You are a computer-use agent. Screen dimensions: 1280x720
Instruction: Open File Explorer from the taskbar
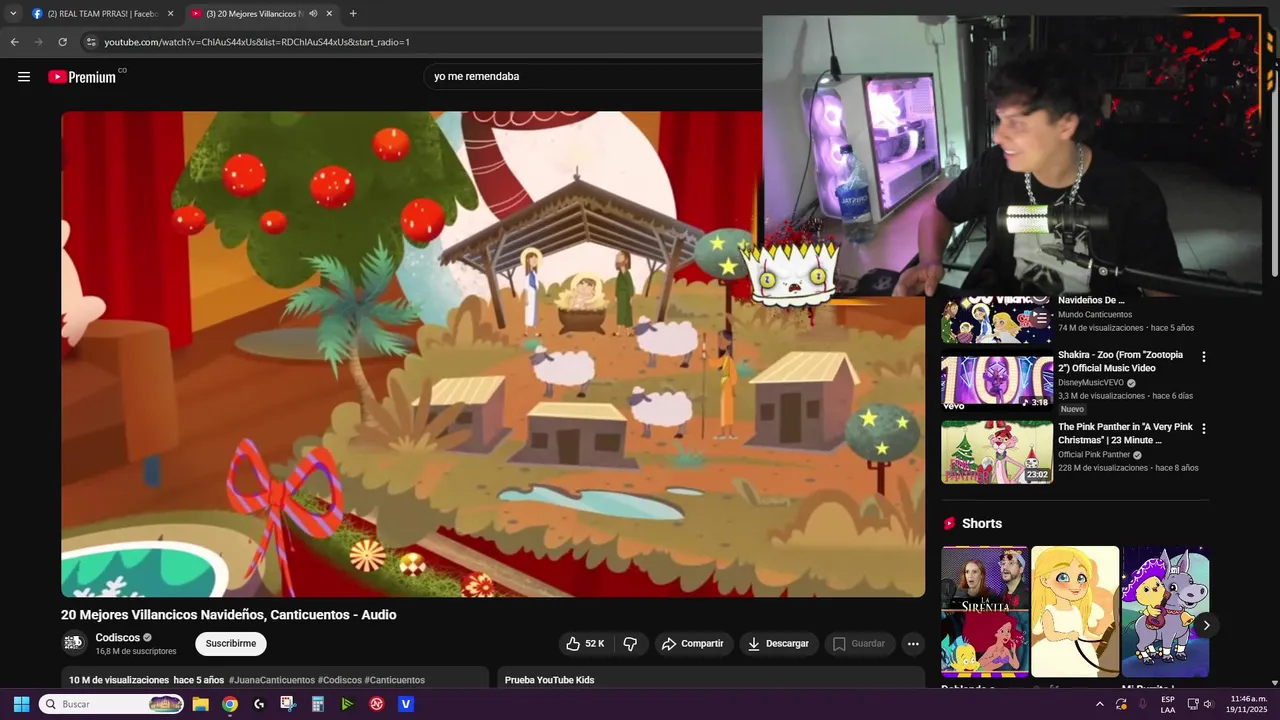[x=200, y=704]
